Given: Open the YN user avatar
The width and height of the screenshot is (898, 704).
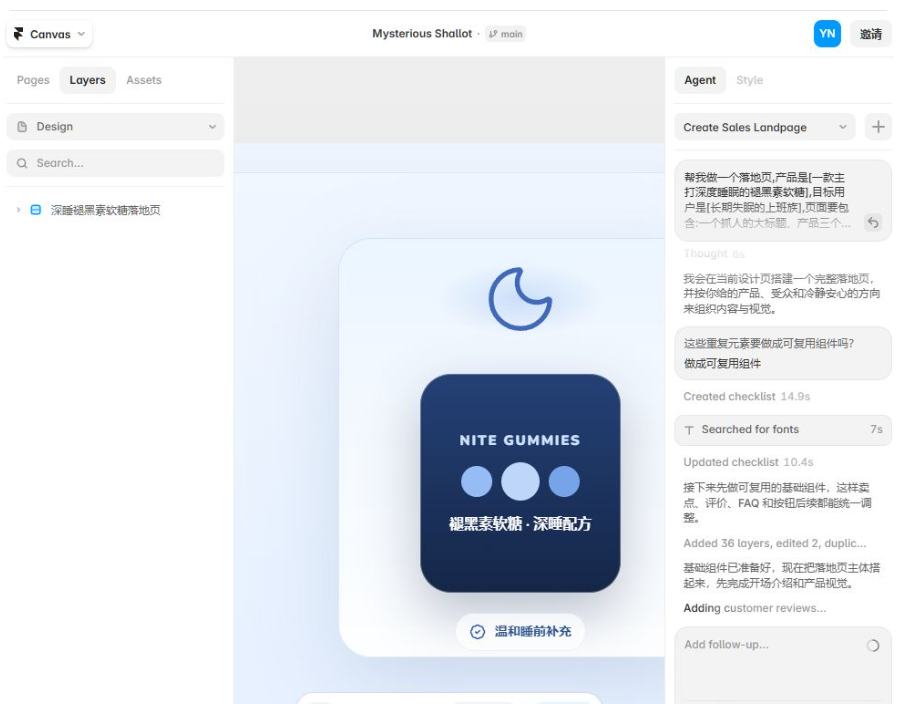Looking at the screenshot, I should (x=827, y=34).
